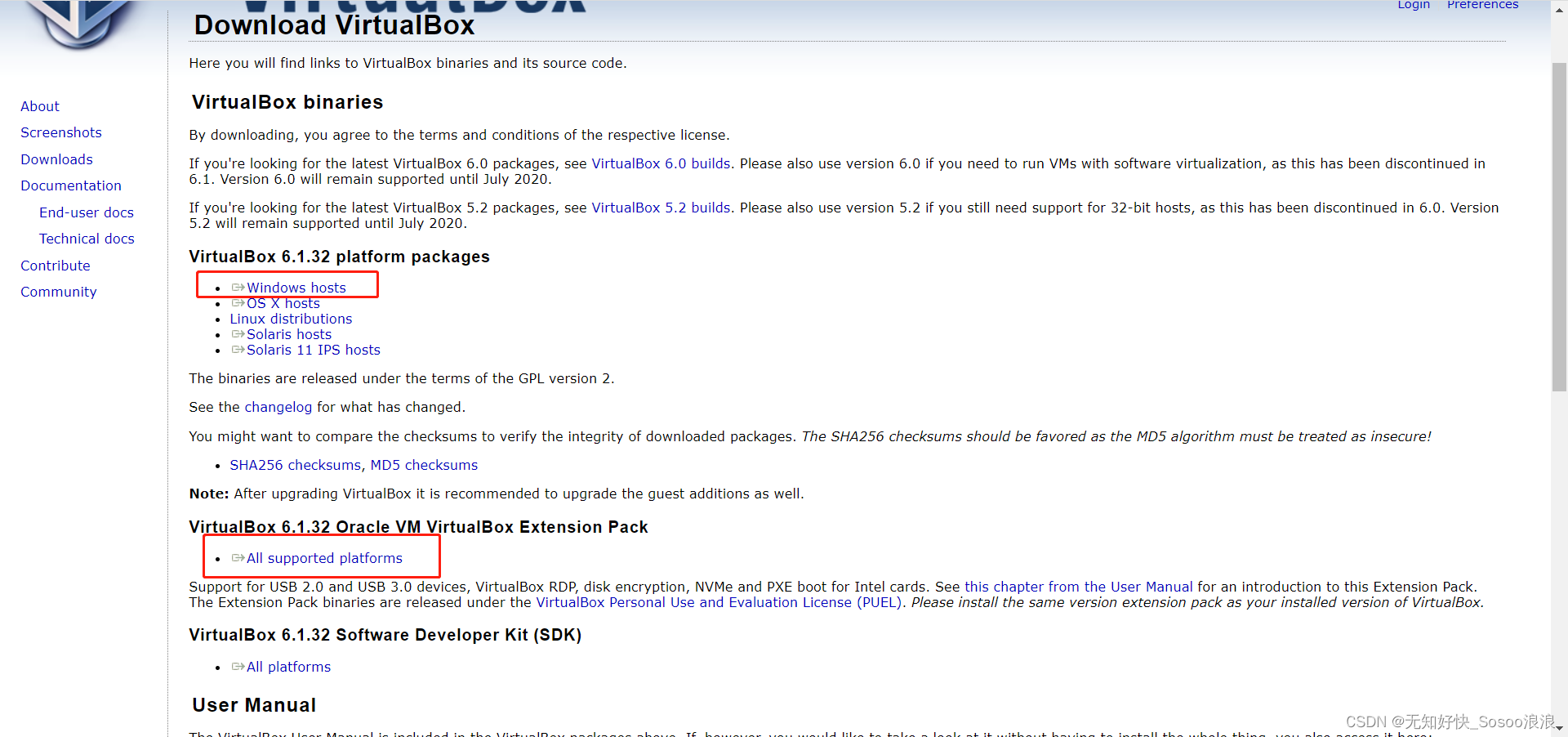Click external-link icon beside All supported platforms
The image size is (1568, 737).
[238, 558]
